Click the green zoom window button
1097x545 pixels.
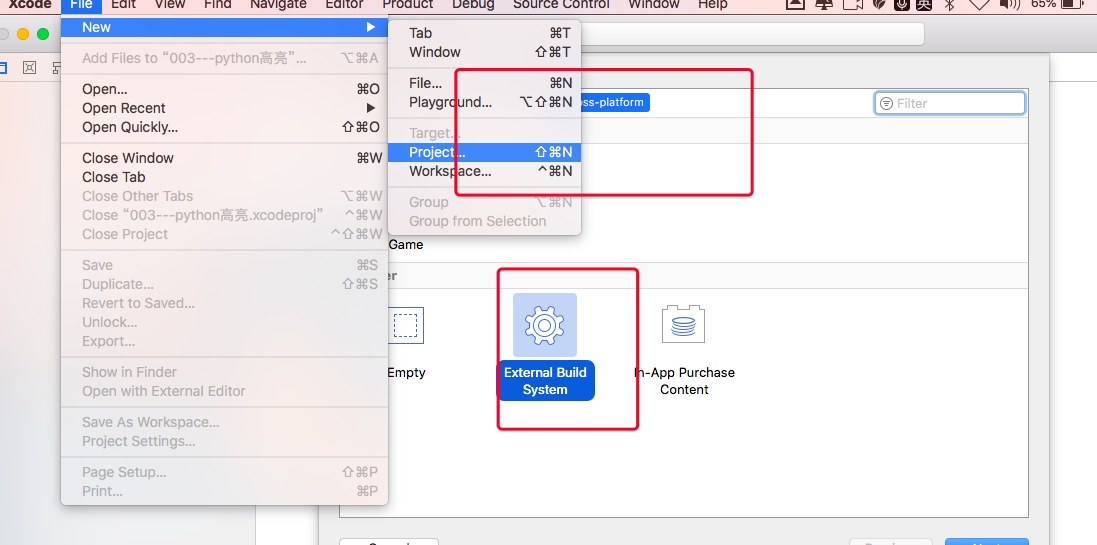(x=43, y=34)
